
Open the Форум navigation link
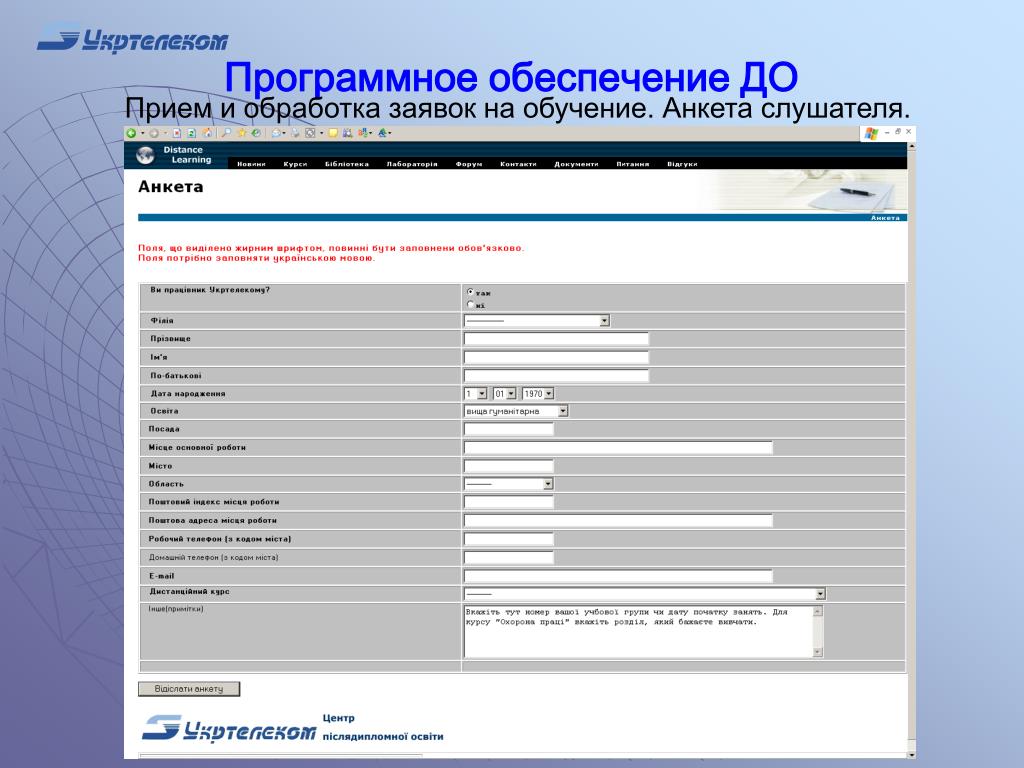[469, 164]
